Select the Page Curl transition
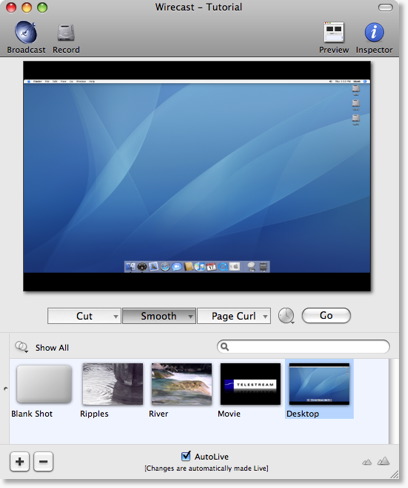The height and width of the screenshot is (488, 408). [x=234, y=316]
